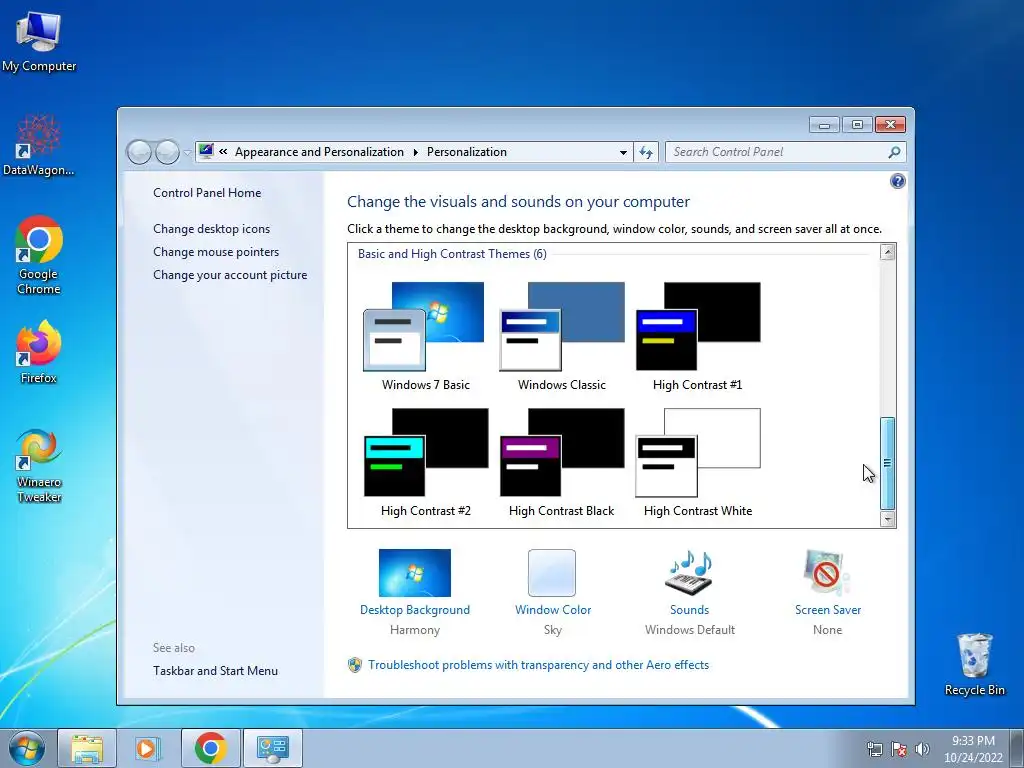
Task: Select the Google Chrome desktop shortcut
Action: point(39,255)
